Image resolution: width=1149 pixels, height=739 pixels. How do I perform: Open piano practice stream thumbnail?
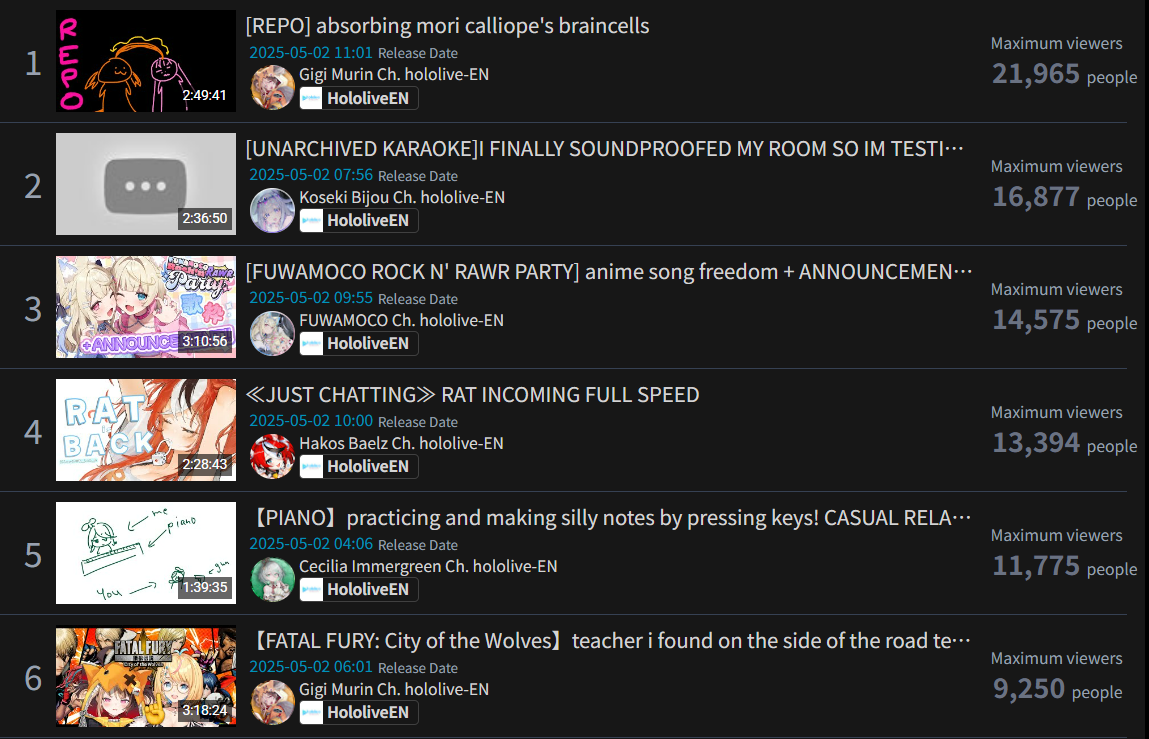[146, 554]
